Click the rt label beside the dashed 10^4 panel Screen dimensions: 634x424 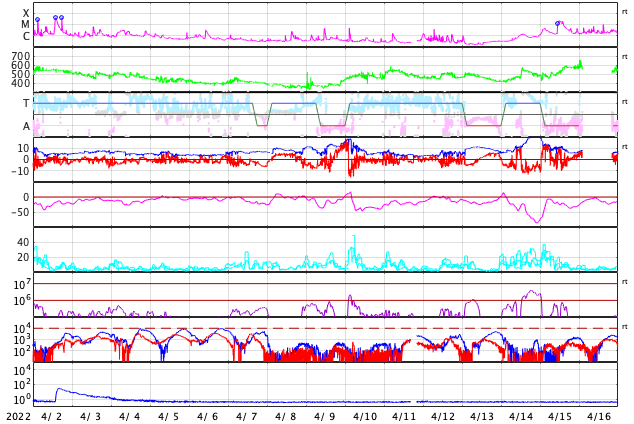(x=625, y=327)
